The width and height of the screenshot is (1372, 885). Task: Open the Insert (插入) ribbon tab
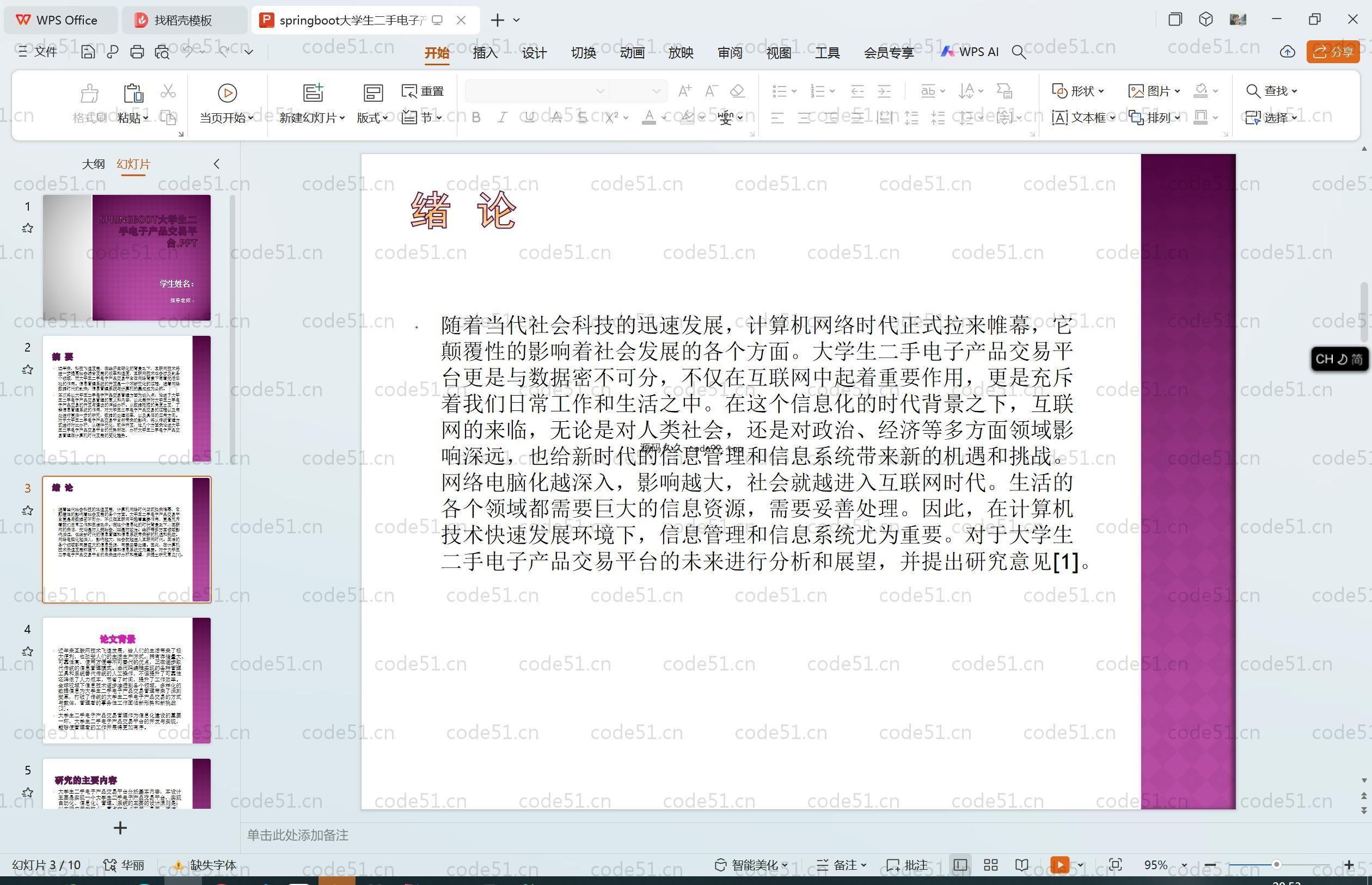tap(485, 53)
